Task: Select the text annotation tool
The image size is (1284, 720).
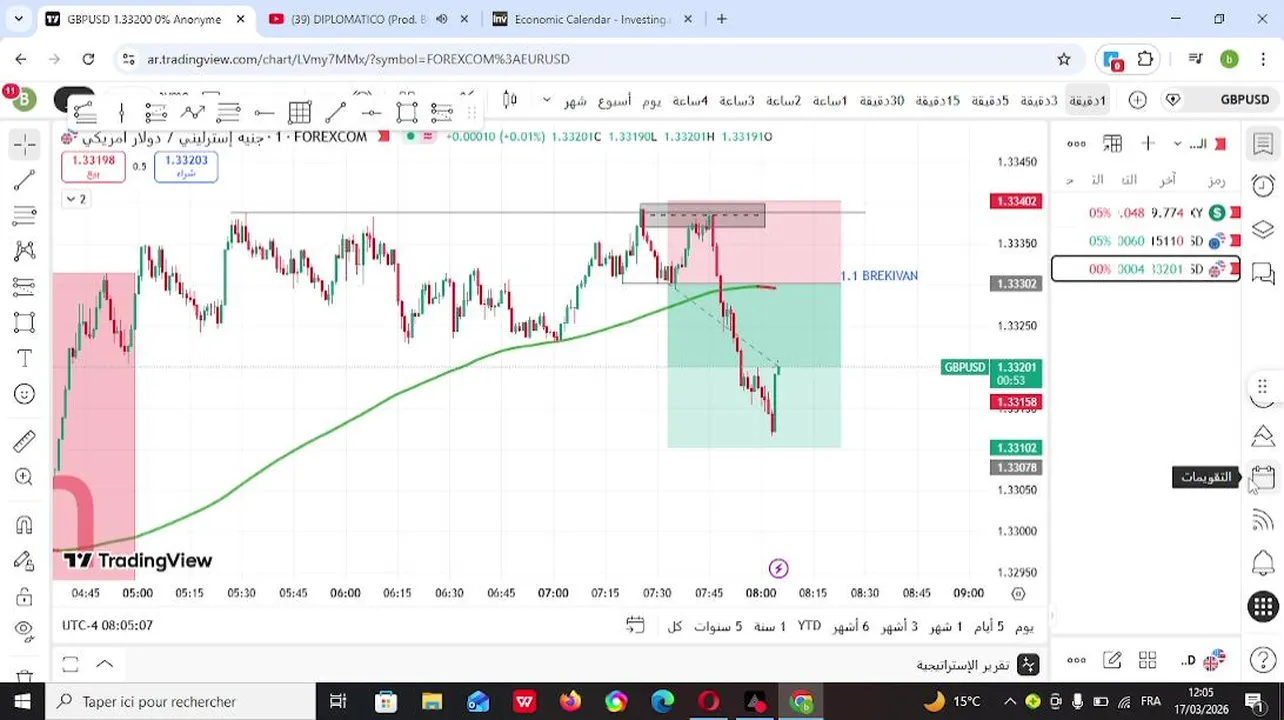Action: pos(25,358)
